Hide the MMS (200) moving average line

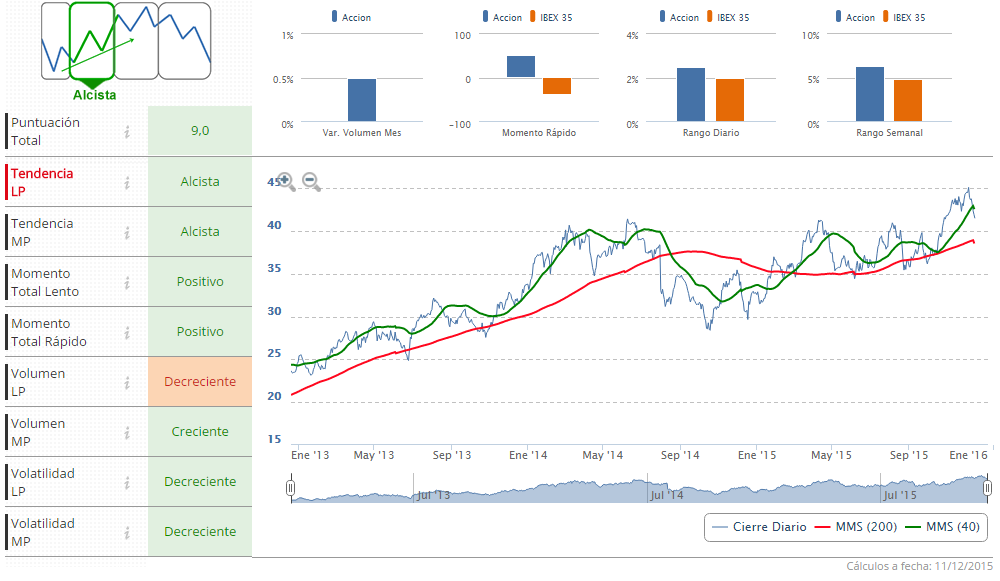(852, 527)
